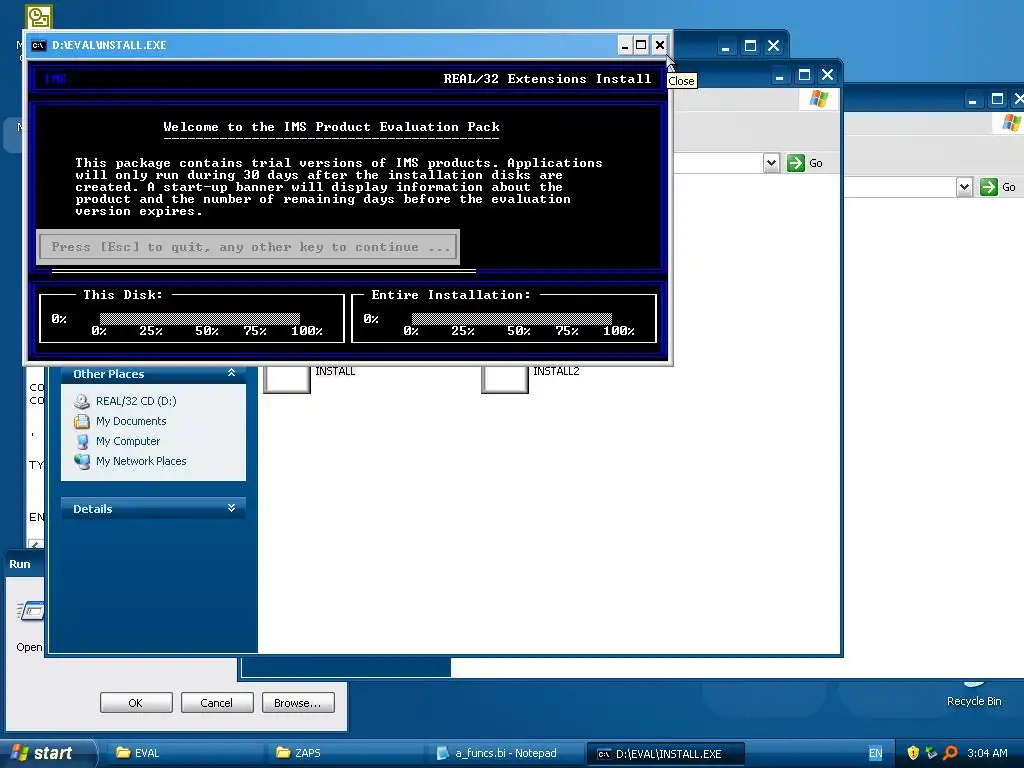Click Browse... in the Run dialog
The width and height of the screenshot is (1024, 768).
click(298, 703)
